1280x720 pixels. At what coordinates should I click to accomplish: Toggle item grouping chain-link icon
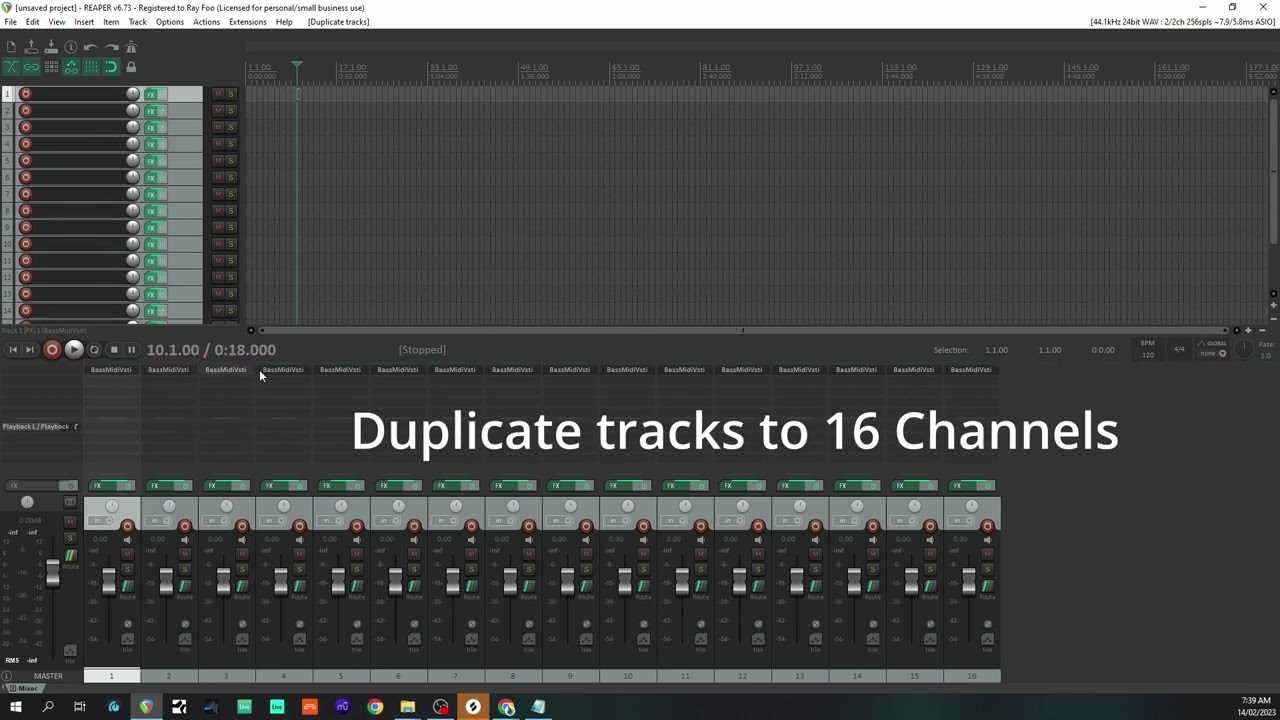click(31, 67)
